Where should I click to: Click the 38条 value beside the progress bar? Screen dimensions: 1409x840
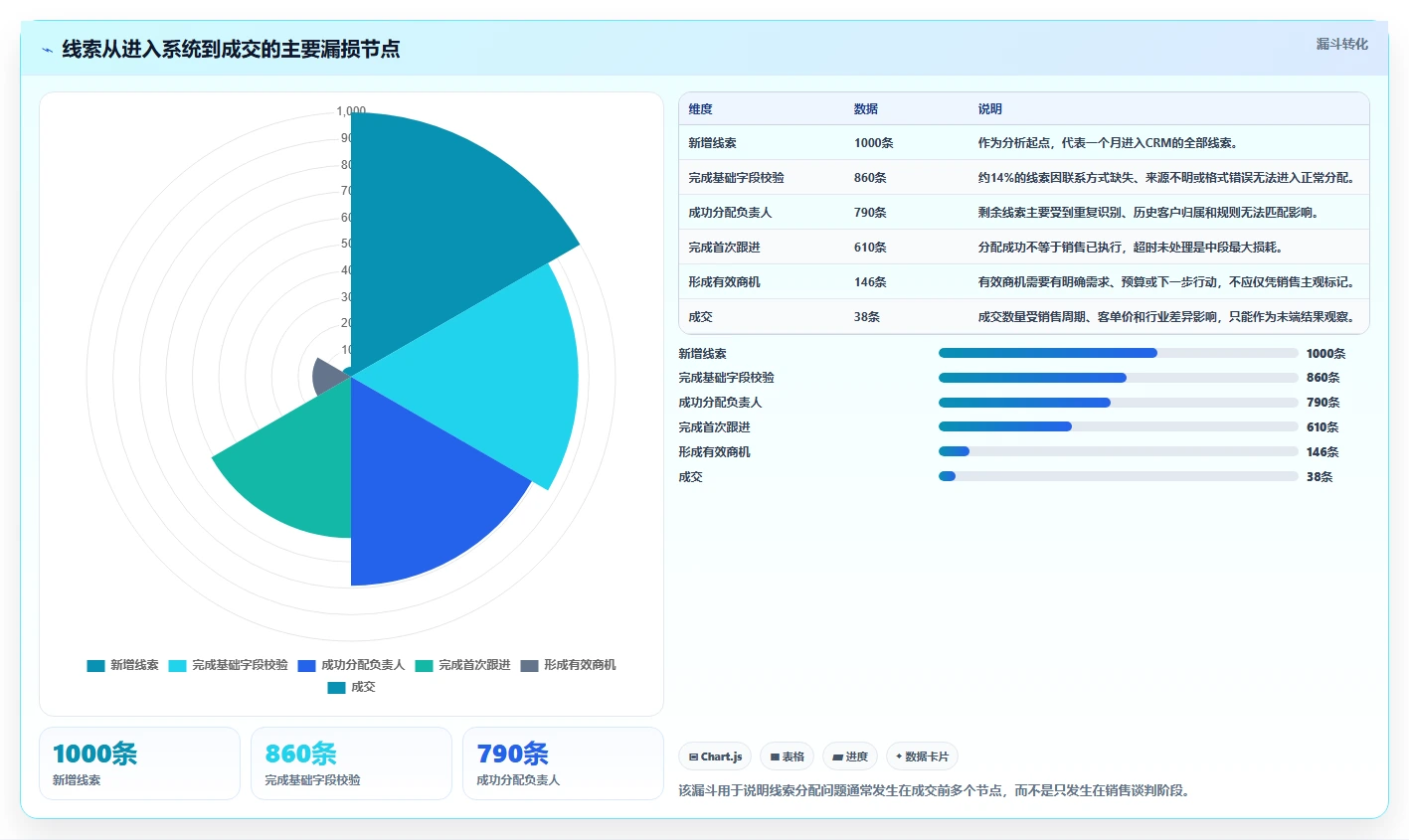(1320, 477)
